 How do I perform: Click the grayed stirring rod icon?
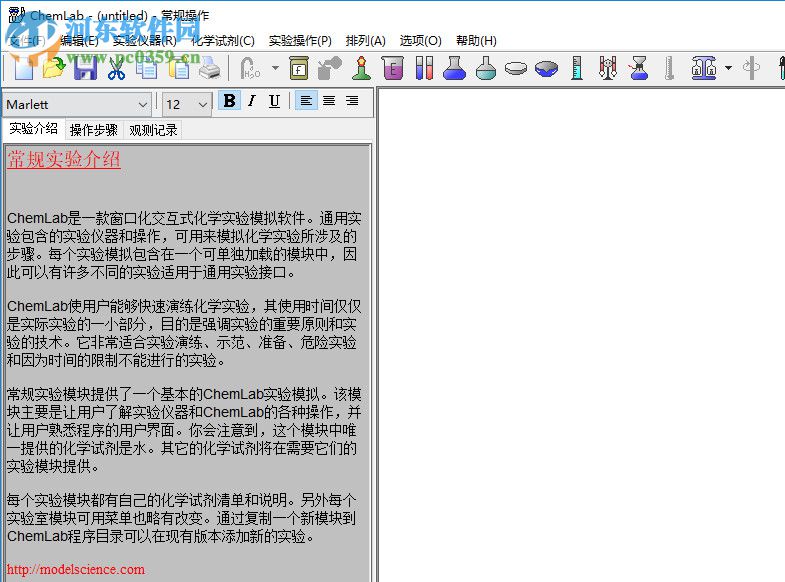pos(751,69)
